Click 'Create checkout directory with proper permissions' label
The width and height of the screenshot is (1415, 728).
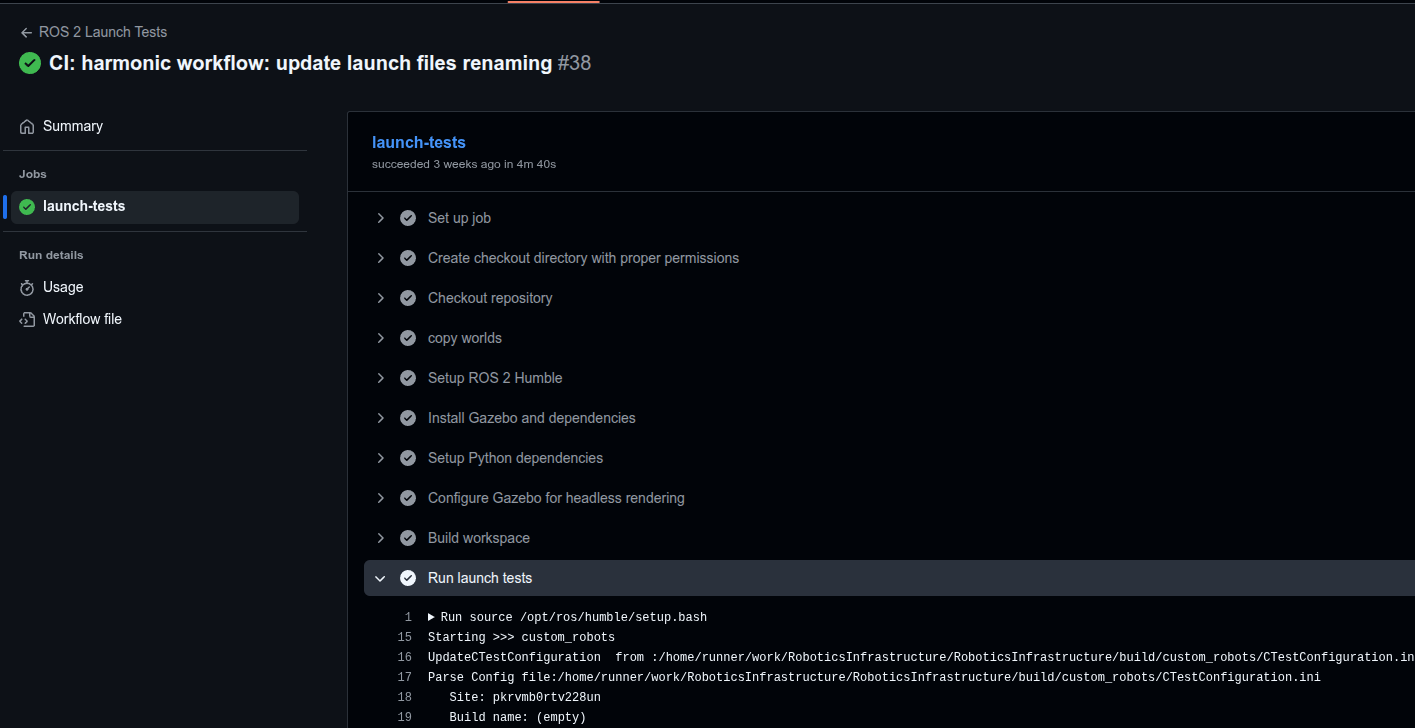click(583, 258)
